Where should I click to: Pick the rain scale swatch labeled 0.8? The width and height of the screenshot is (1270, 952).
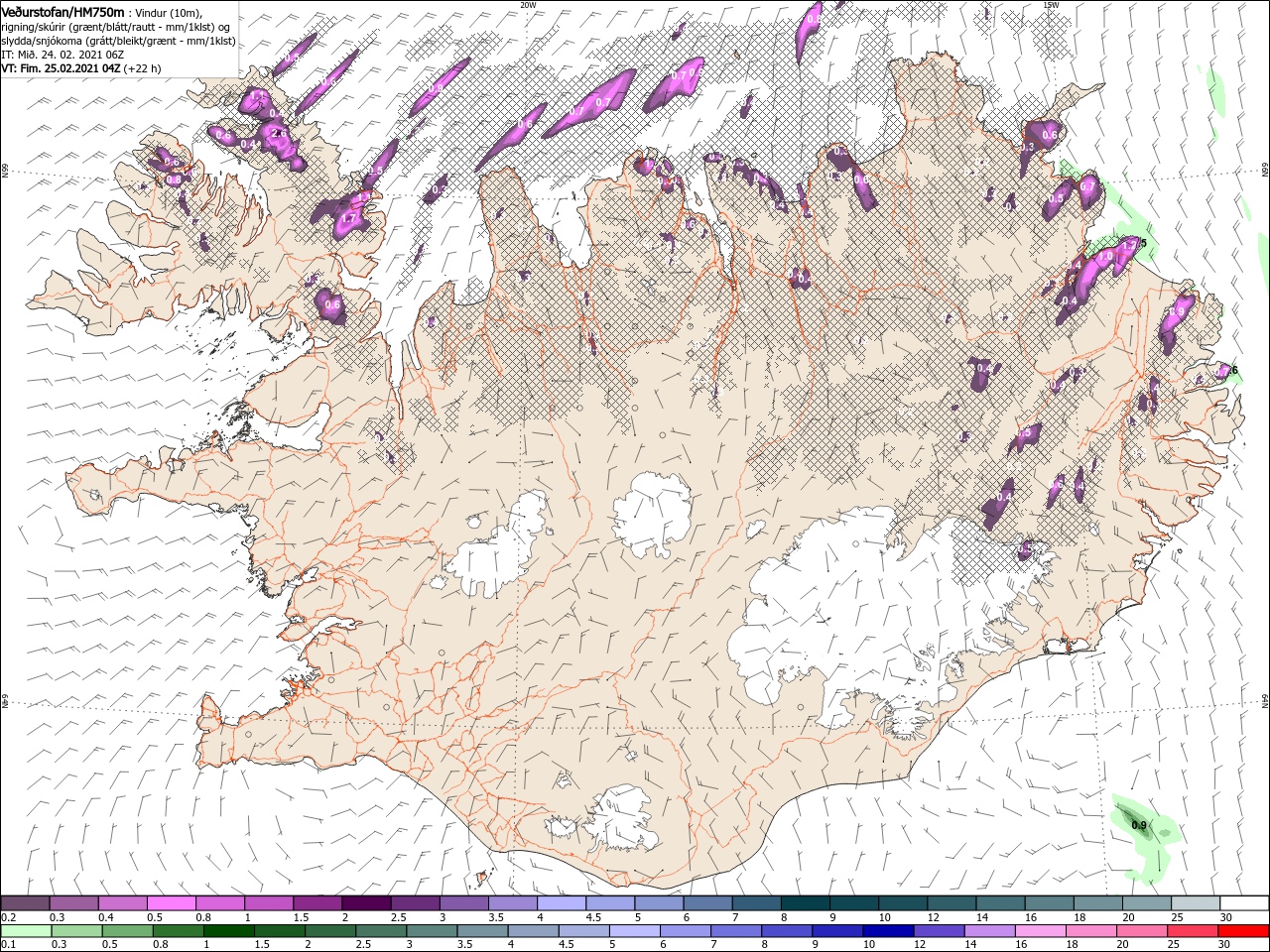[177, 931]
